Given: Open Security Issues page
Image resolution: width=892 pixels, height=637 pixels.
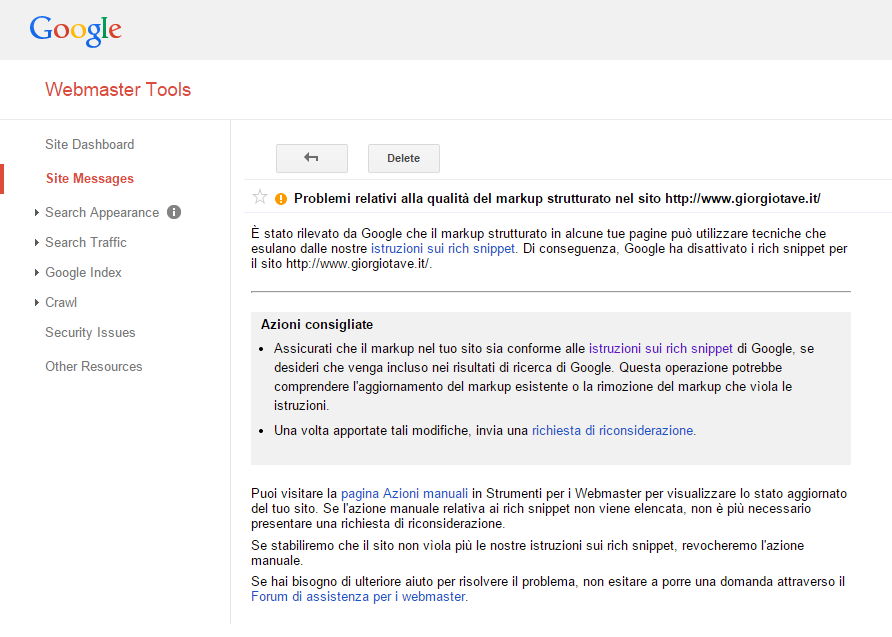Looking at the screenshot, I should click(90, 332).
